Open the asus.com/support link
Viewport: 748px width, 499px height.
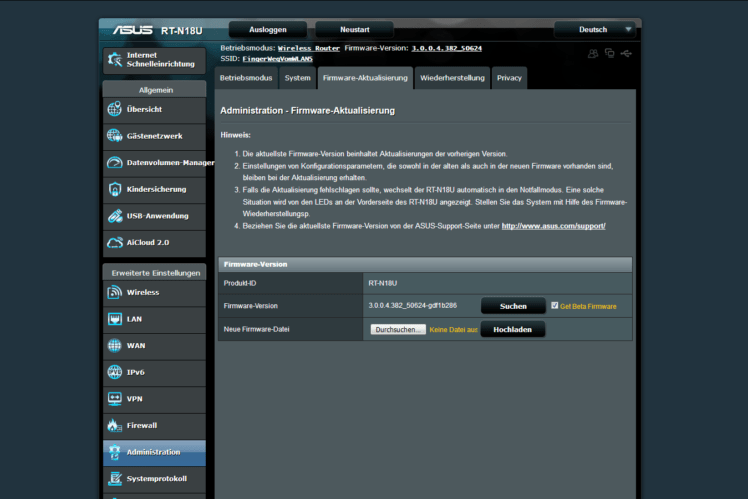click(553, 226)
